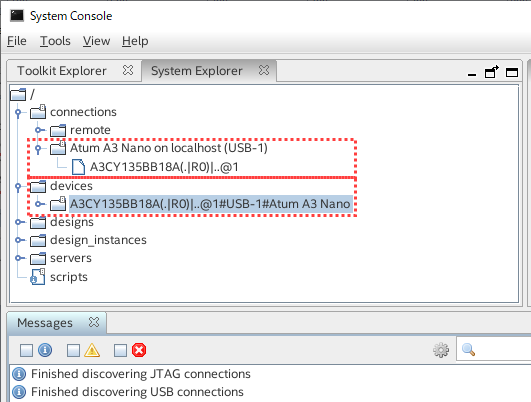The width and height of the screenshot is (531, 402).
Task: Select 'Finished discovering USB connections' message
Action: pyautogui.click(x=137, y=392)
